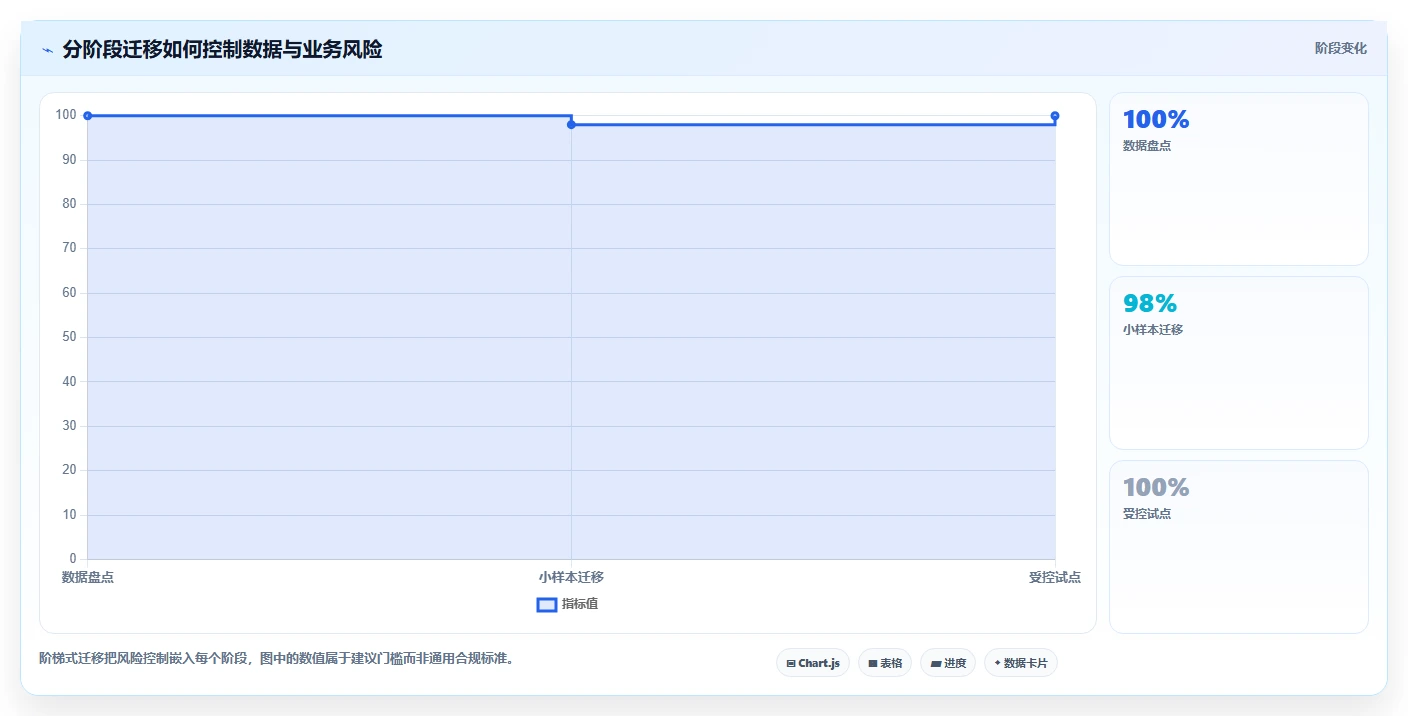Click the 指标值 legend text
This screenshot has height=716, width=1408.
coord(580,604)
